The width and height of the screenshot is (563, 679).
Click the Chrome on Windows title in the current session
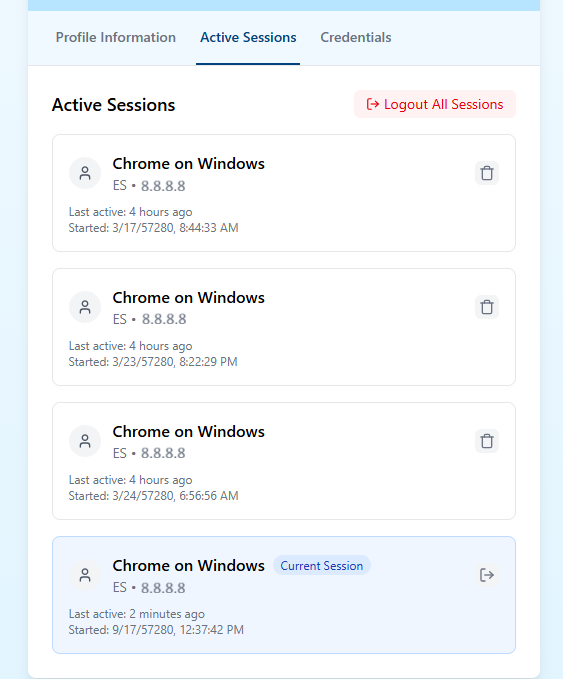pyautogui.click(x=188, y=566)
